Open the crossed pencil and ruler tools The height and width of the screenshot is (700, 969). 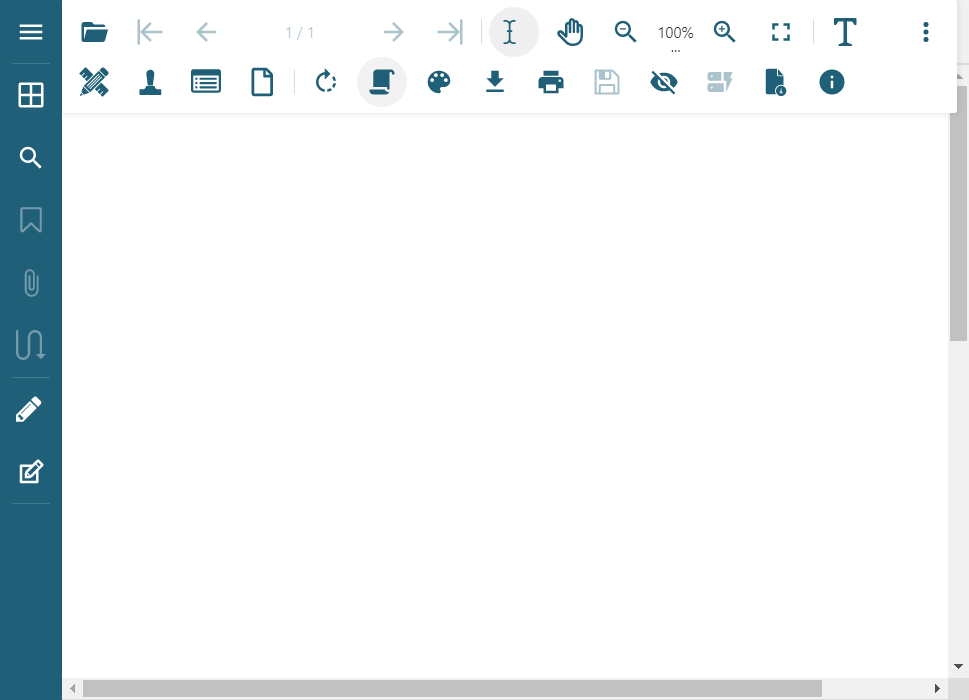pos(95,82)
